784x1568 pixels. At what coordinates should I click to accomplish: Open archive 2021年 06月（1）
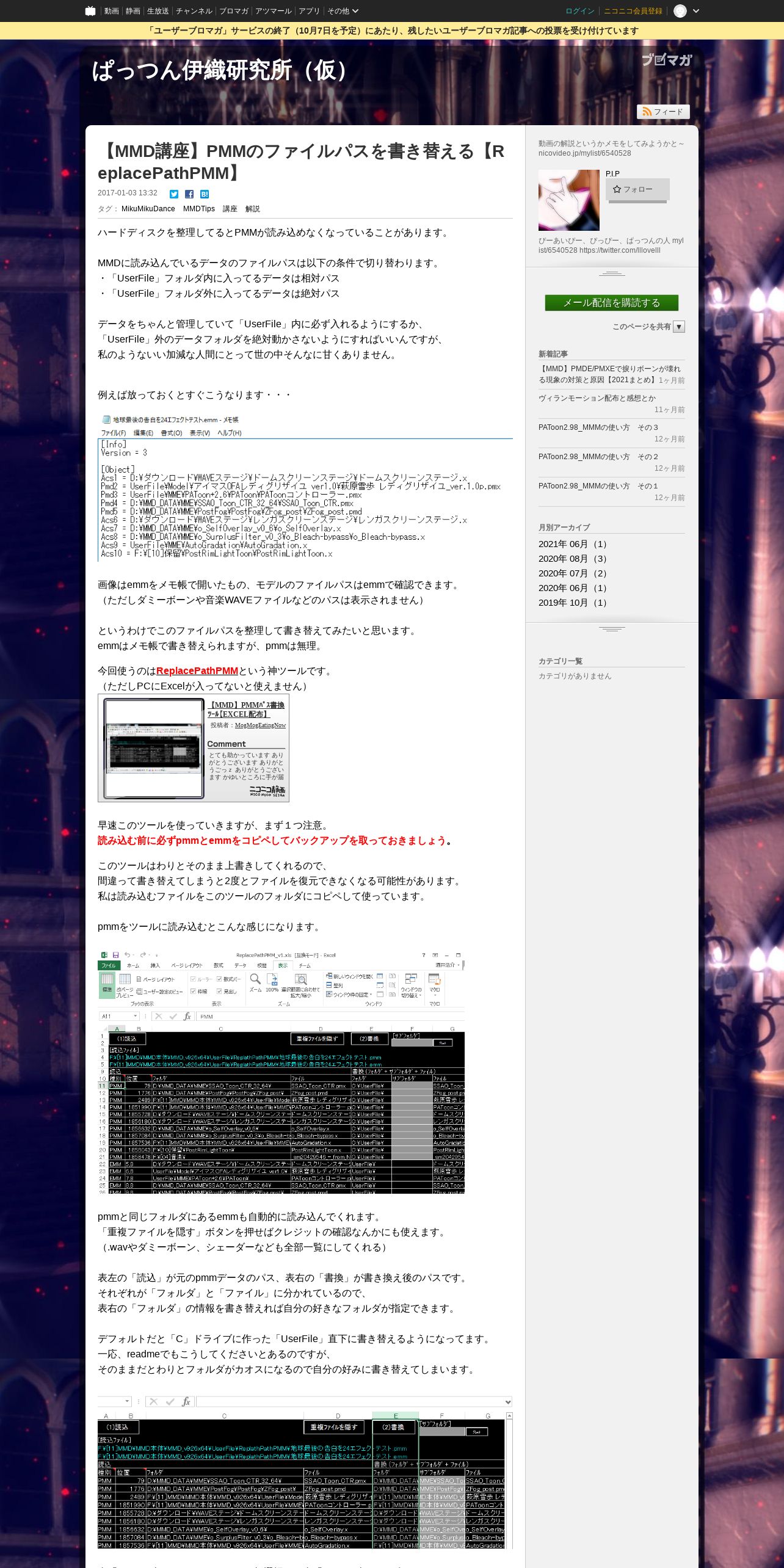pos(574,544)
